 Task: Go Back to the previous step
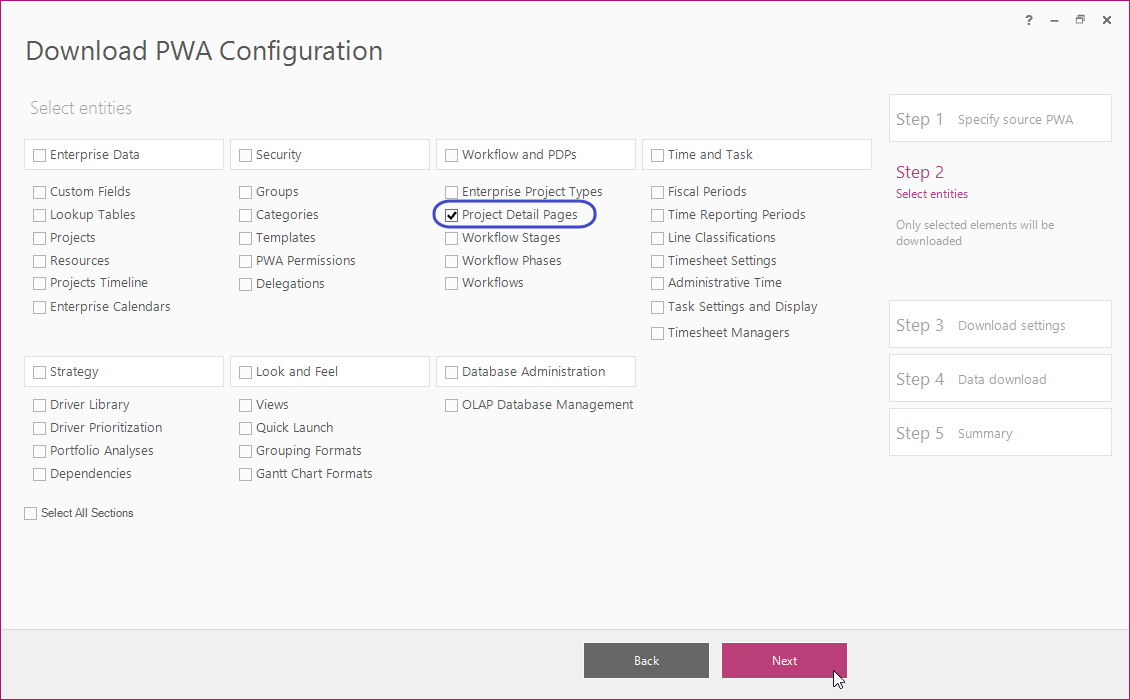pos(646,660)
